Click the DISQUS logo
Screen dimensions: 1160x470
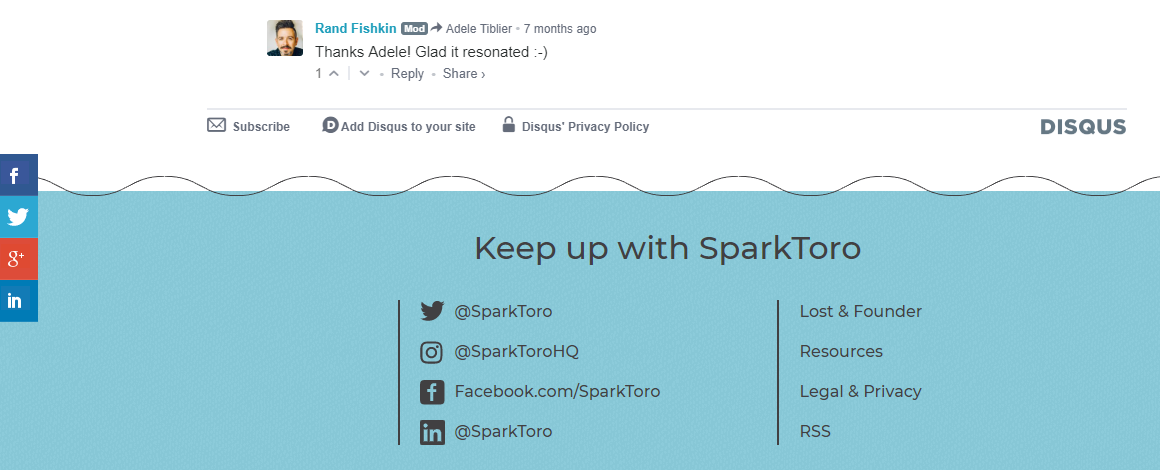(1083, 127)
